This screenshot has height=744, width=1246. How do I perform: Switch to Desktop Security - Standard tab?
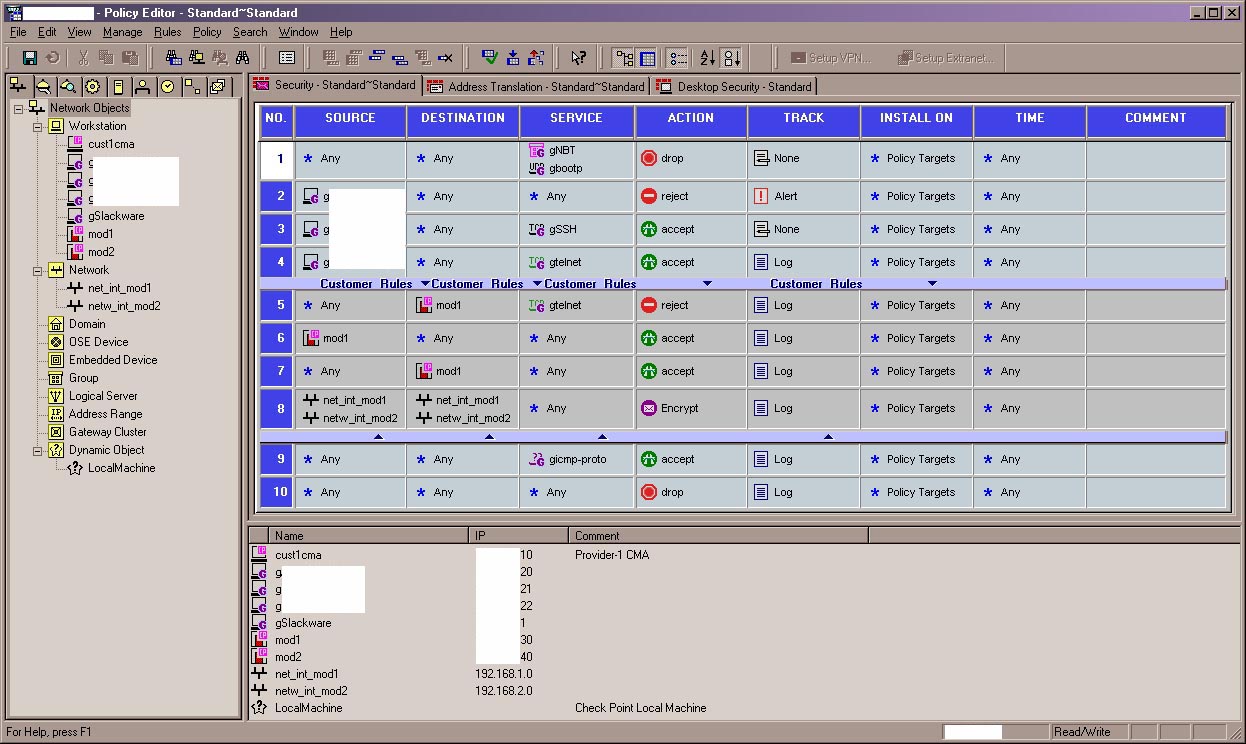(734, 87)
